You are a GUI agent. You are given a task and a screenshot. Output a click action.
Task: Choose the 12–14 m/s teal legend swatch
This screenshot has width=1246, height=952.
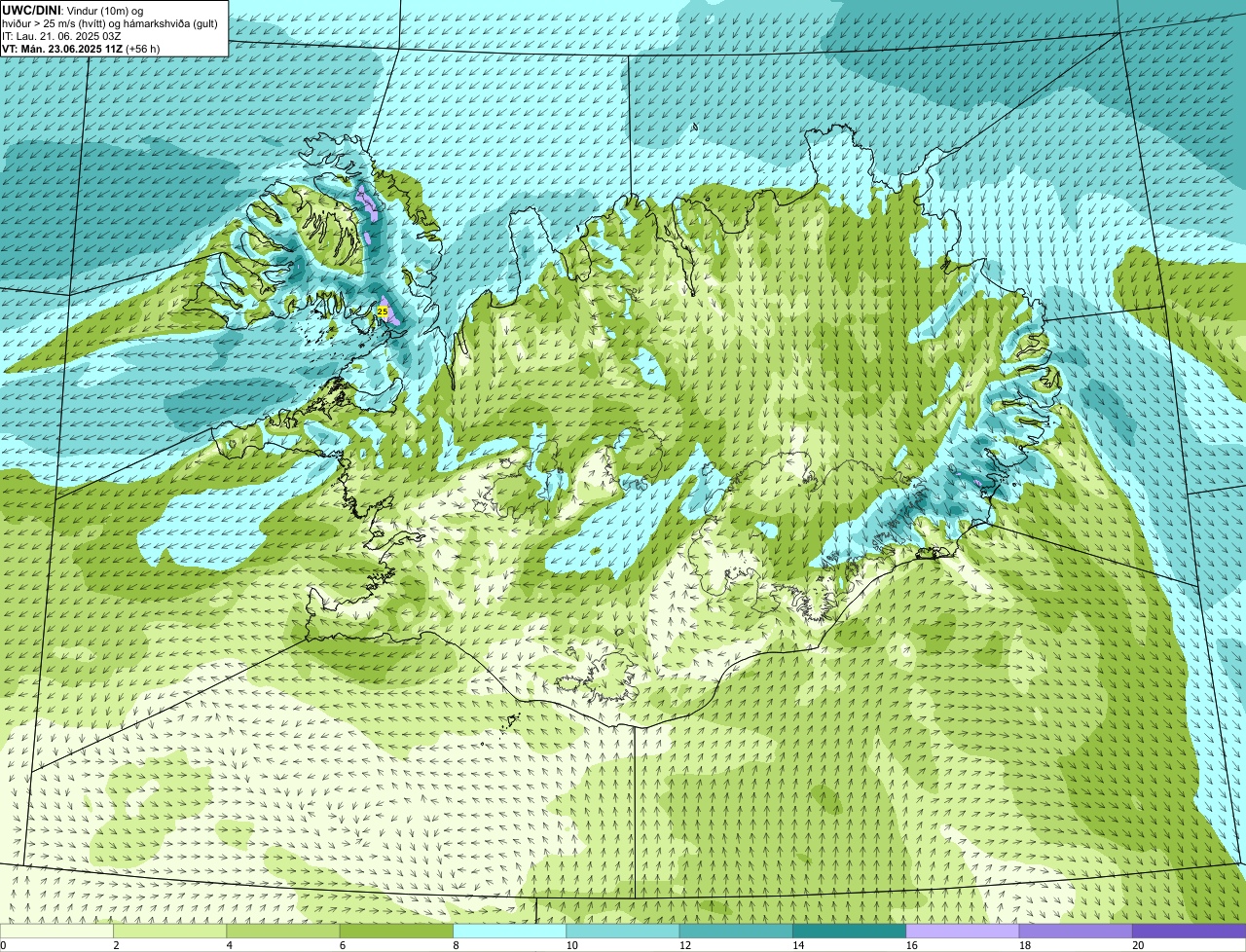point(736,931)
